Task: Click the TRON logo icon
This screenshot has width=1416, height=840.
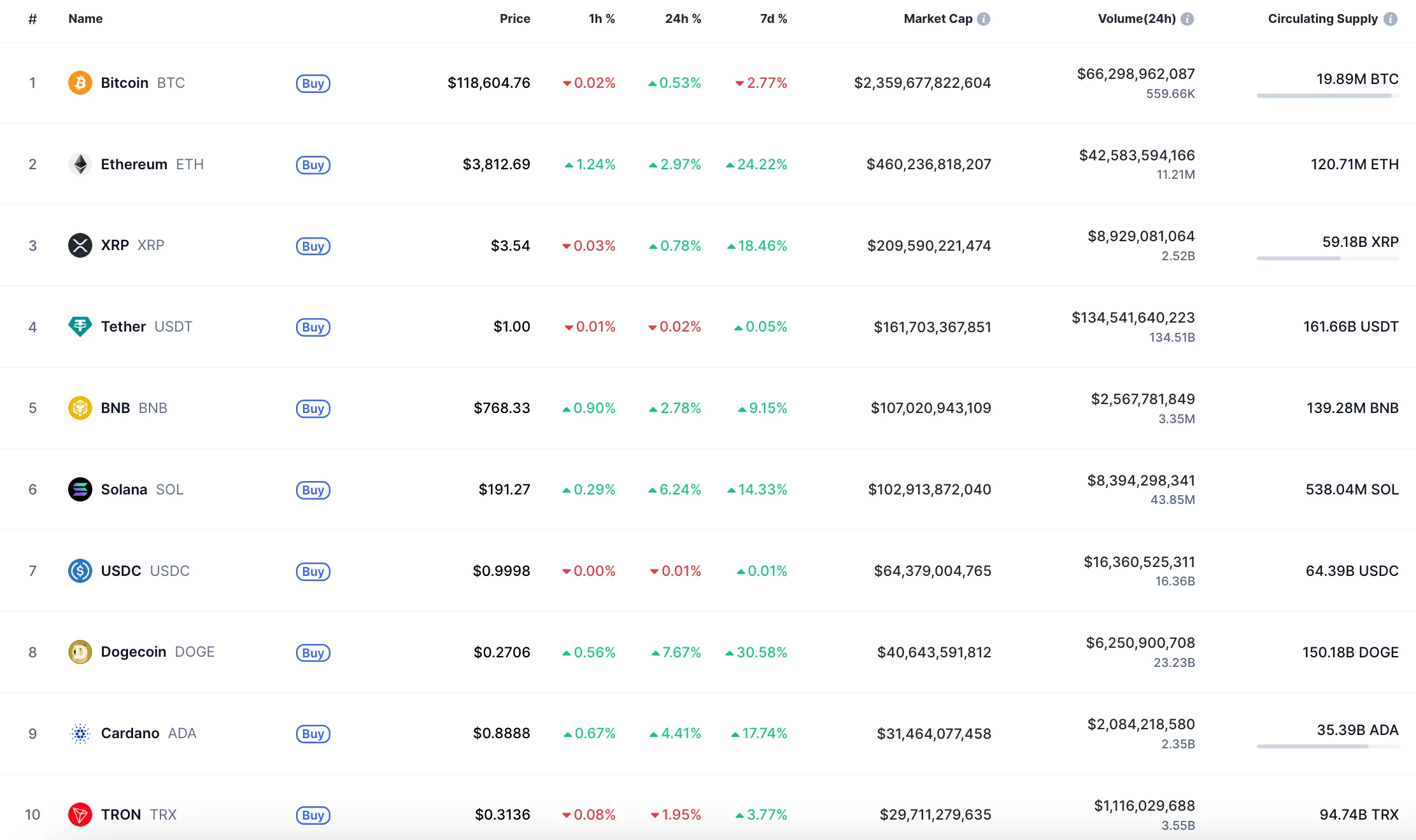Action: coord(80,815)
